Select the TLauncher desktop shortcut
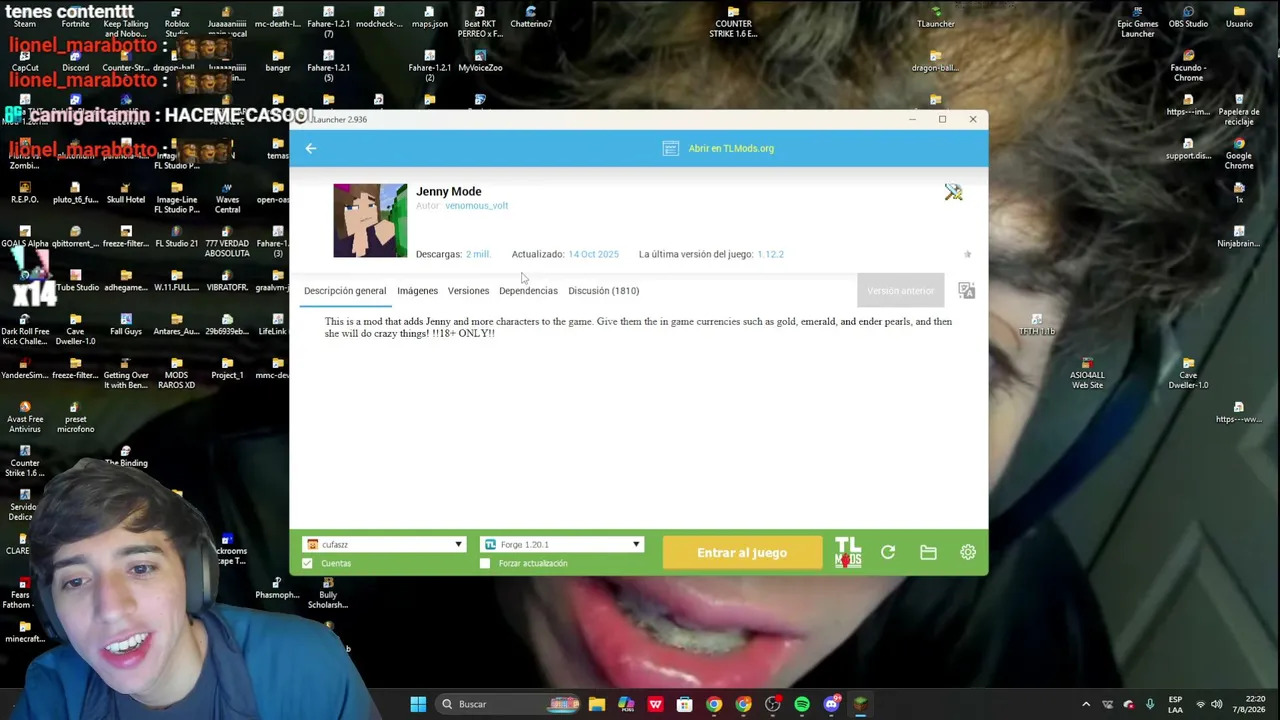 pos(936,17)
